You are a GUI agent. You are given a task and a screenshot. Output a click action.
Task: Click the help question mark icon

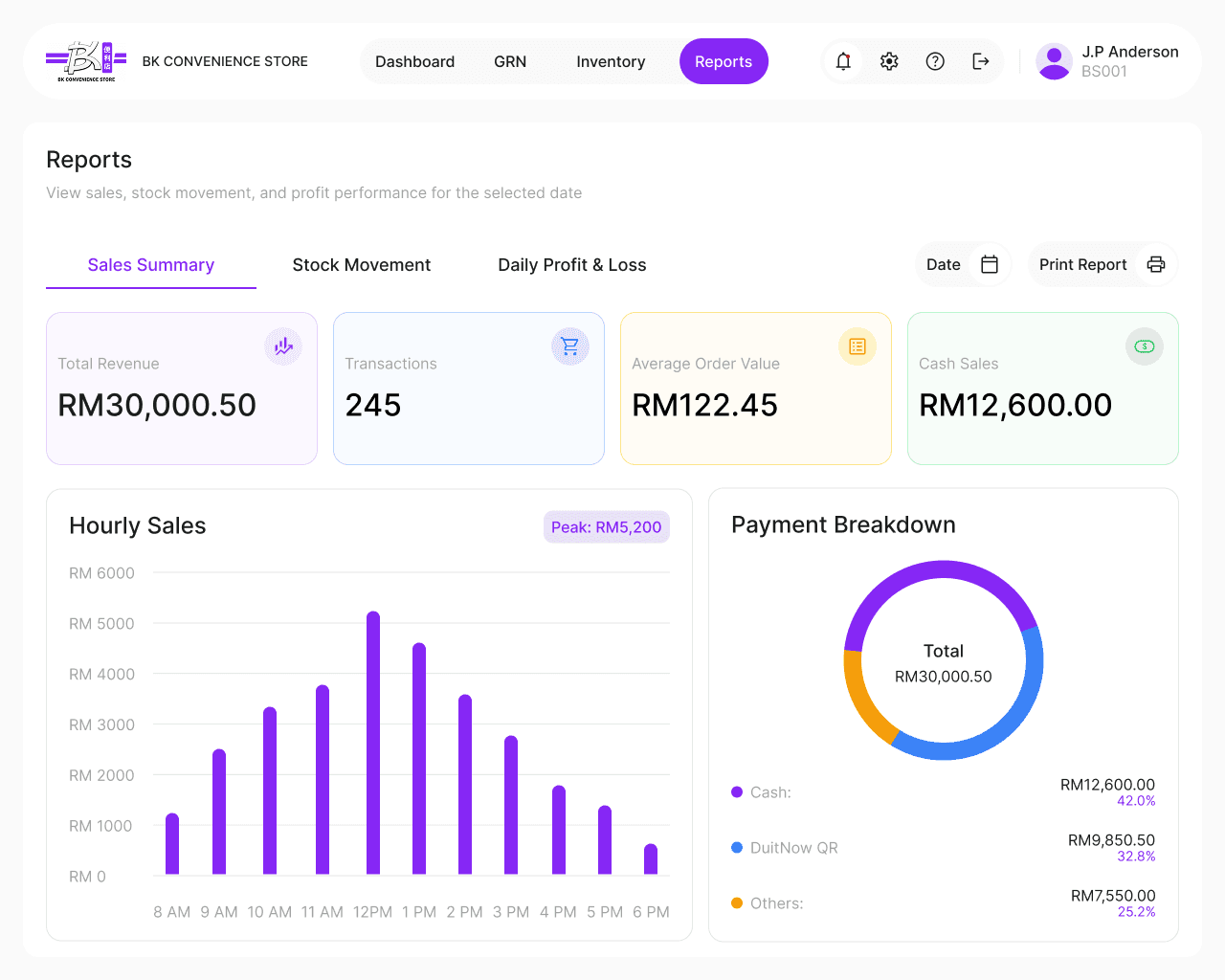click(935, 61)
